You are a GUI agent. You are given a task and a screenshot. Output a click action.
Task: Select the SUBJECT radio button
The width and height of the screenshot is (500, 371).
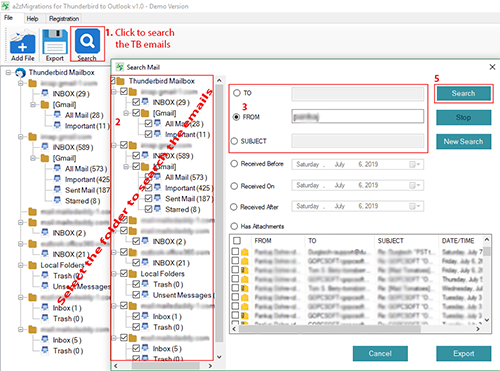tap(235, 141)
